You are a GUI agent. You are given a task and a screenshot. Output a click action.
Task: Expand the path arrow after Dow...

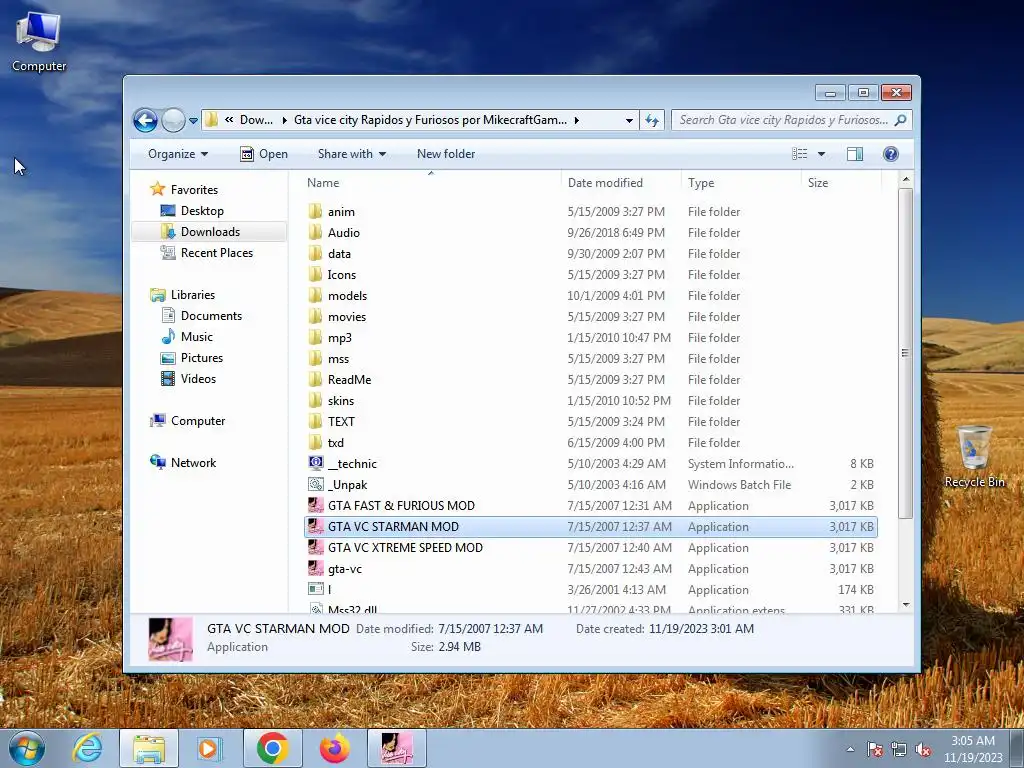coord(284,120)
